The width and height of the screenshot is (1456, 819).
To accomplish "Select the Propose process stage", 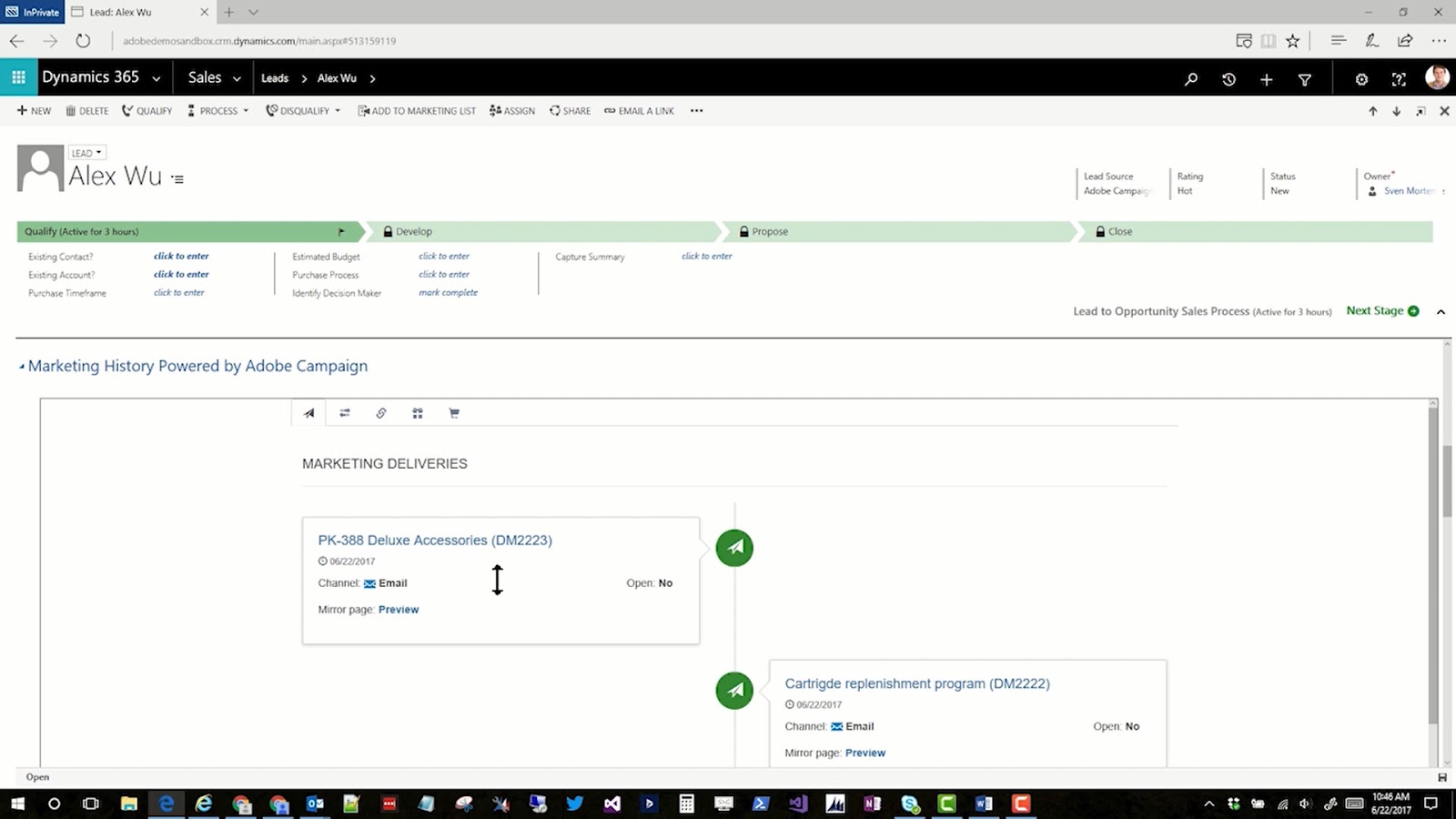I will [x=899, y=232].
